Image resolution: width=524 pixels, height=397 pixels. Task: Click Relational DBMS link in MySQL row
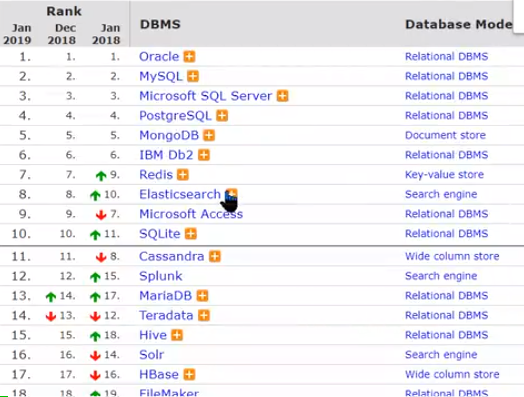(447, 76)
